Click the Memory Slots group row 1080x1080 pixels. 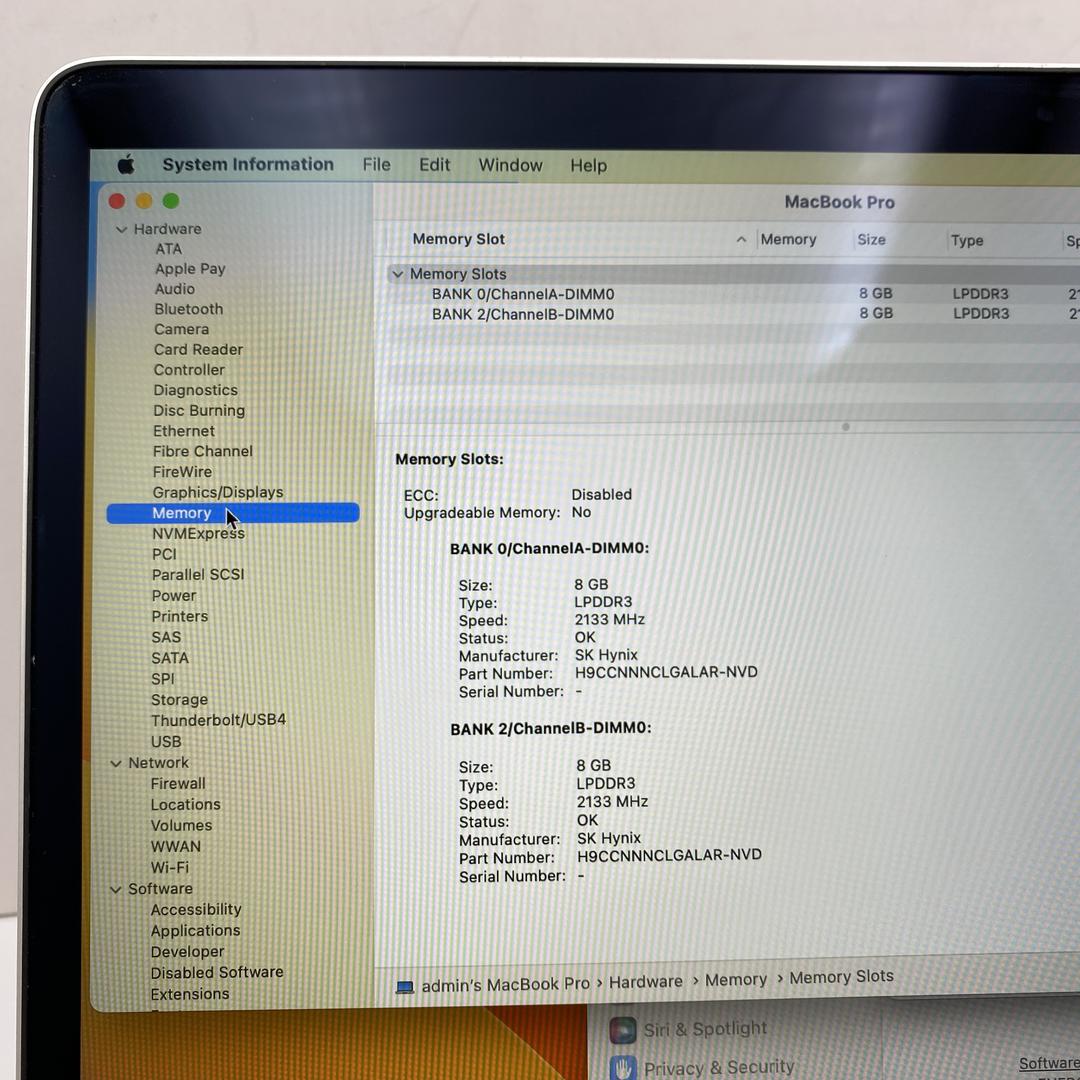(733, 274)
